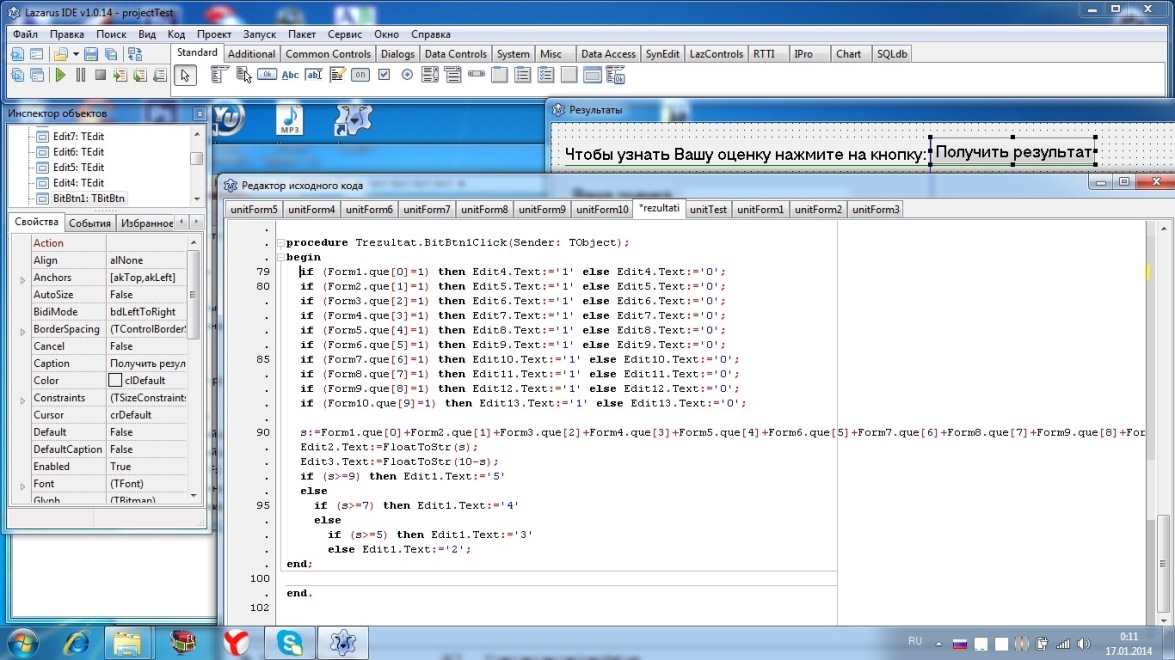Expand the Font property
The width and height of the screenshot is (1175, 660).
22,486
